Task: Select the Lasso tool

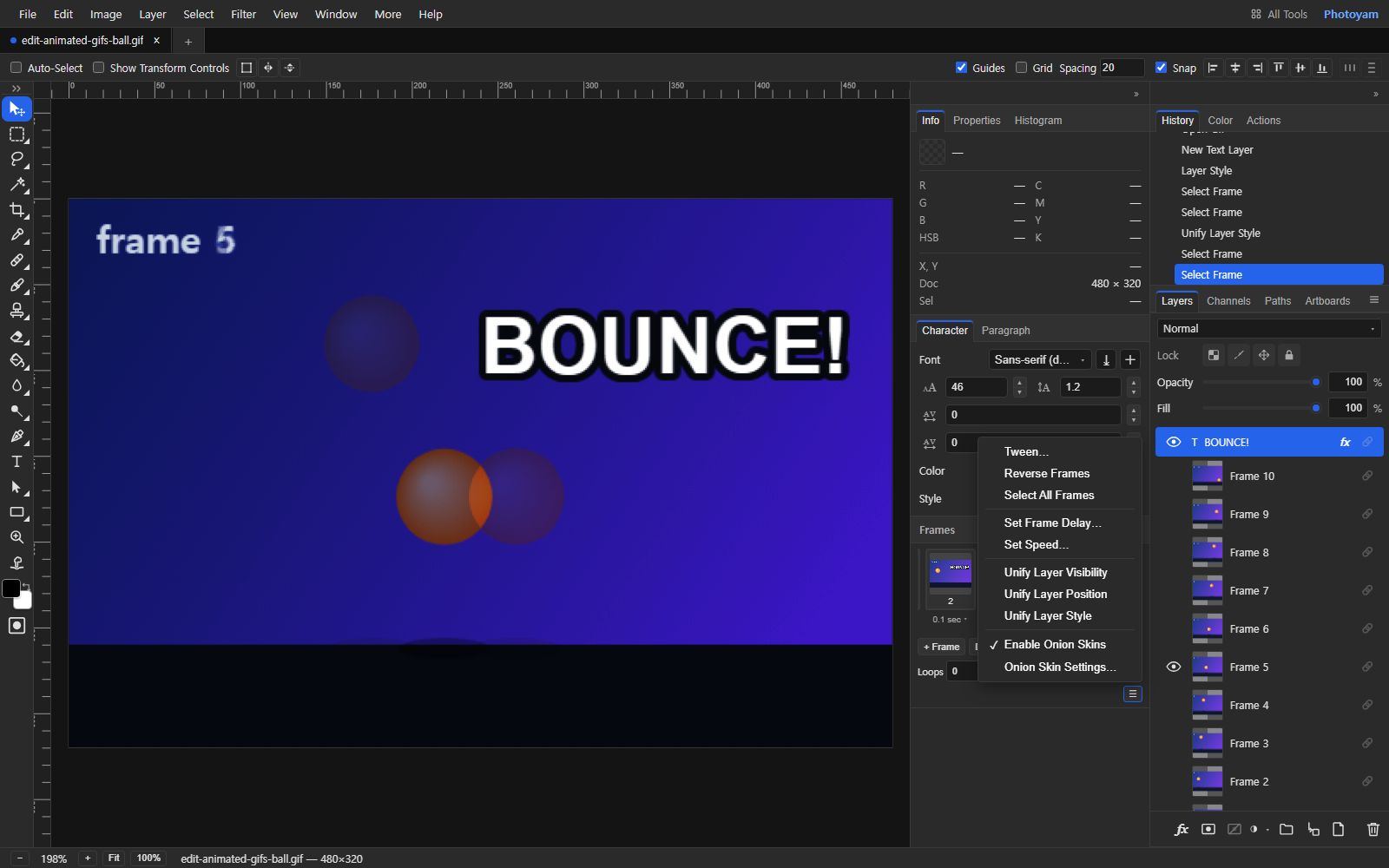Action: click(x=16, y=159)
